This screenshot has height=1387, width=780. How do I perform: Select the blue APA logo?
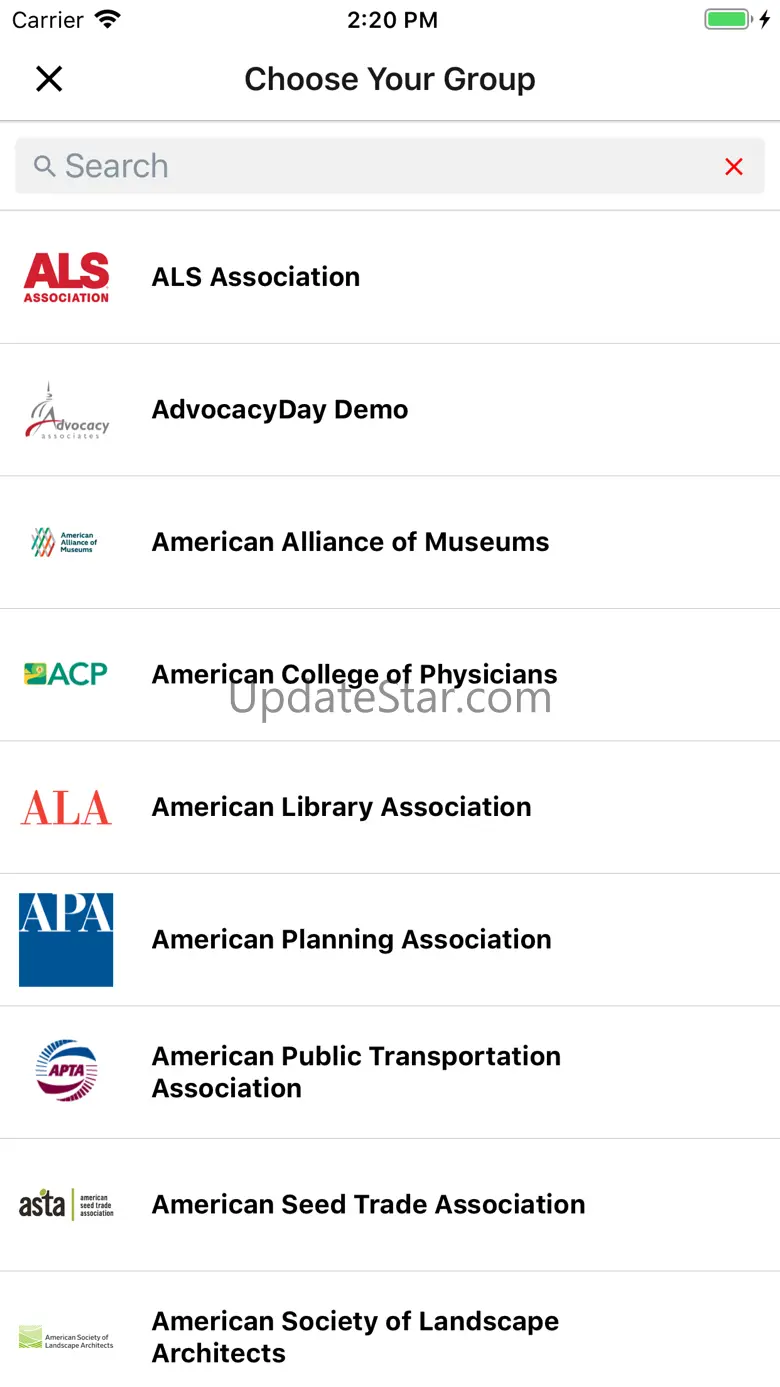coord(66,939)
